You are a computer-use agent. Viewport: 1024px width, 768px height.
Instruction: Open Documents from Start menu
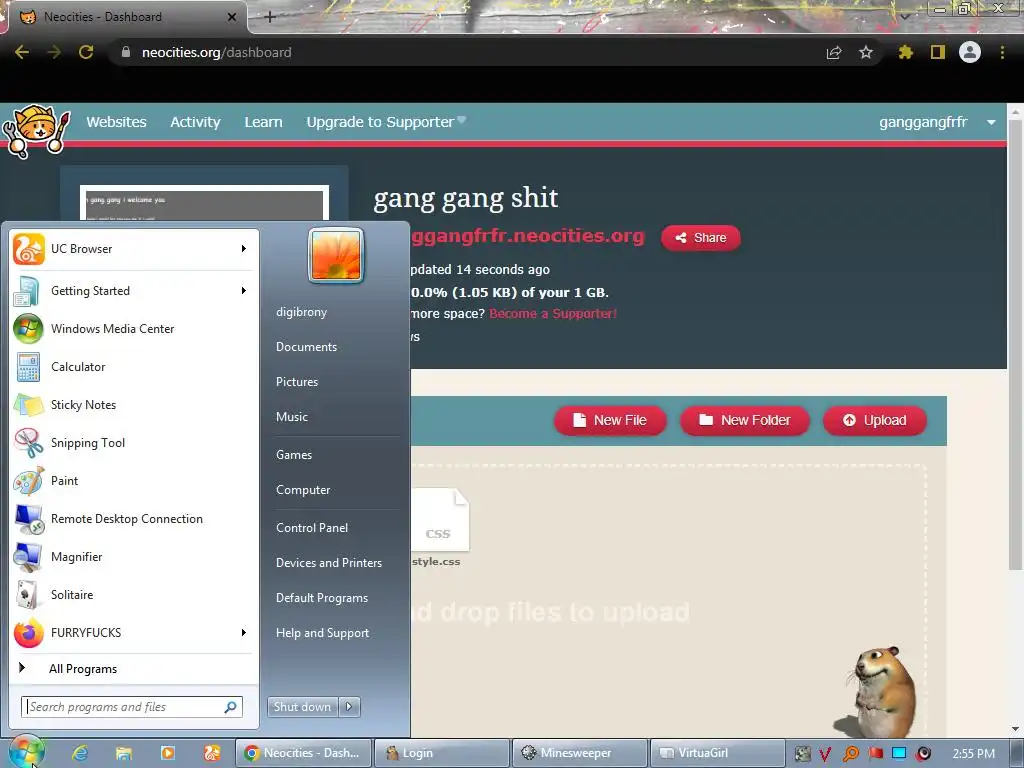point(306,347)
